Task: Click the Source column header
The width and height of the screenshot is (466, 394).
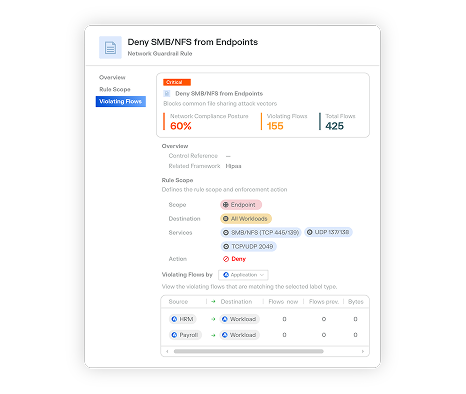Action: pyautogui.click(x=178, y=302)
